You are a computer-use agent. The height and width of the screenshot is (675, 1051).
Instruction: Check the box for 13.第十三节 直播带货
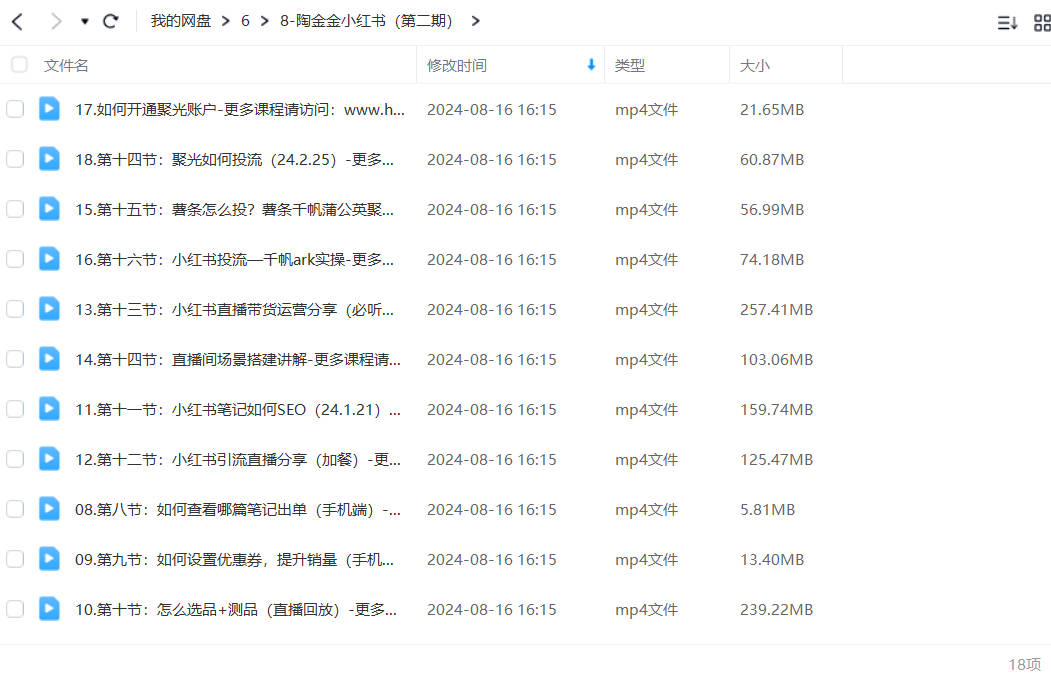coord(15,309)
